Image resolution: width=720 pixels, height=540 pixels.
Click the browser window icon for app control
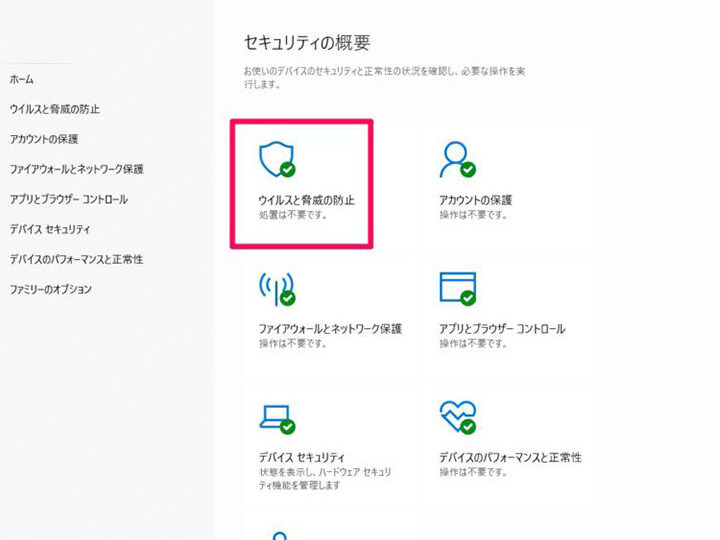(x=457, y=287)
